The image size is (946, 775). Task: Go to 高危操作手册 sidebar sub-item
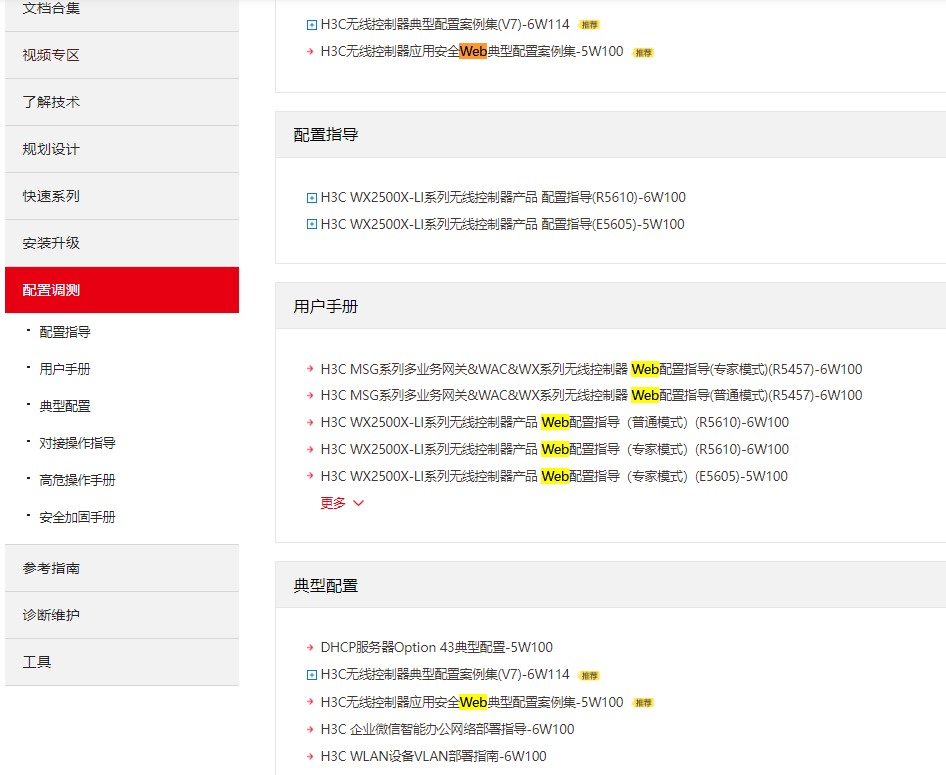(x=77, y=481)
